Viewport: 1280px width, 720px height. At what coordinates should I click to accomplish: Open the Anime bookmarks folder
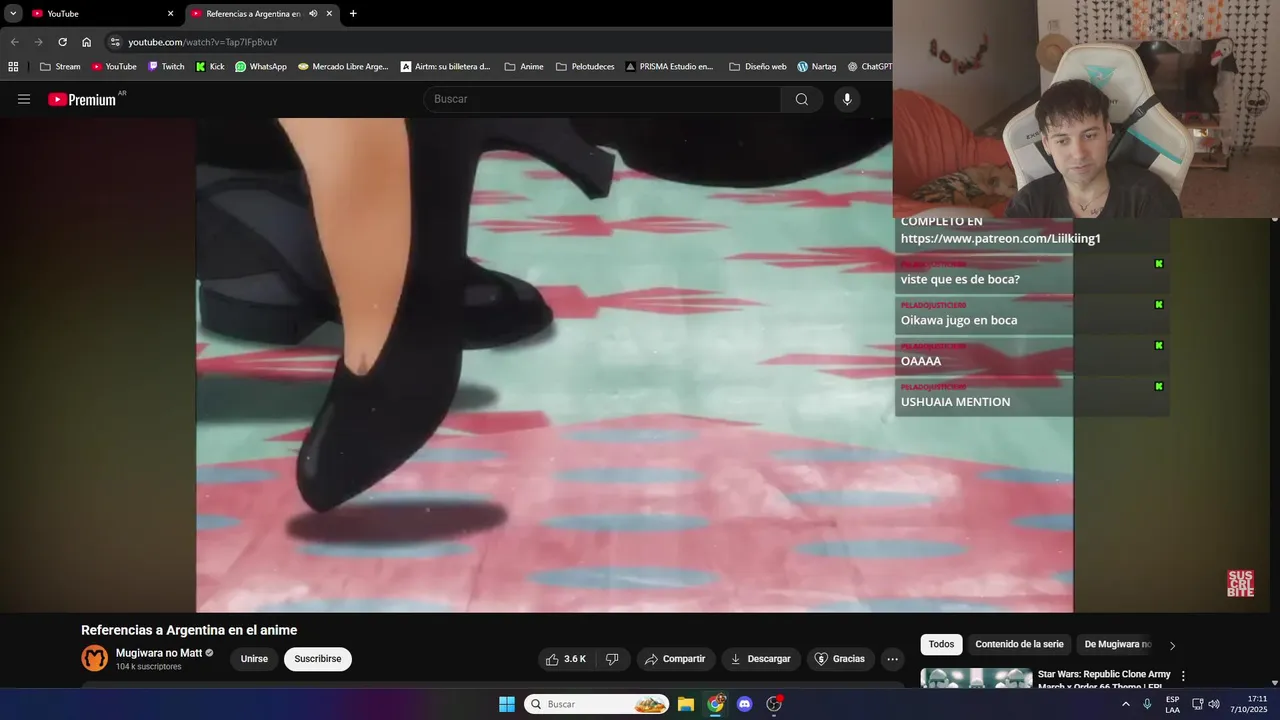pos(524,67)
